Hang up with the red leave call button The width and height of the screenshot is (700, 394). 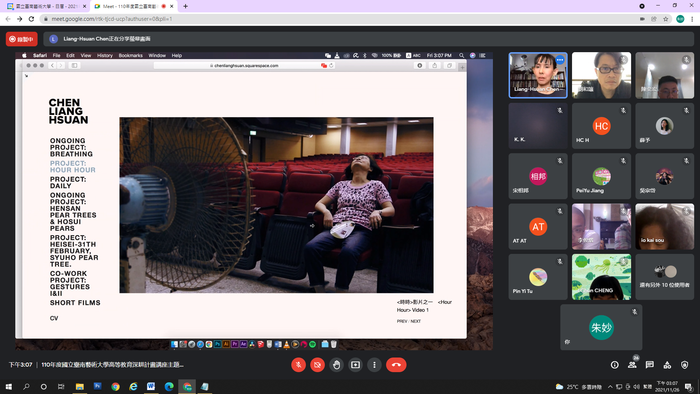pyautogui.click(x=396, y=365)
